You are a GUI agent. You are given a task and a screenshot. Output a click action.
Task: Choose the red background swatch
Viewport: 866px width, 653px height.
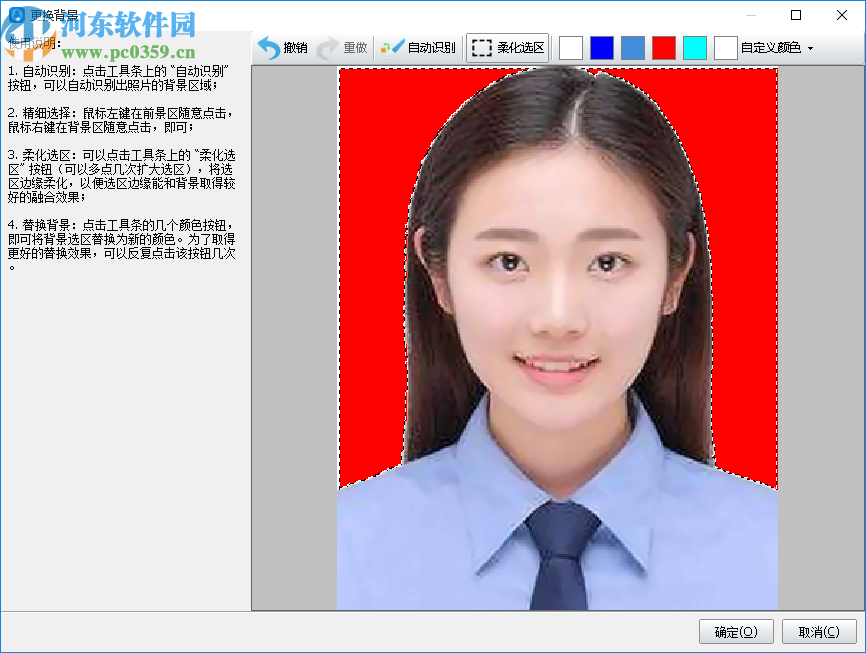(664, 46)
